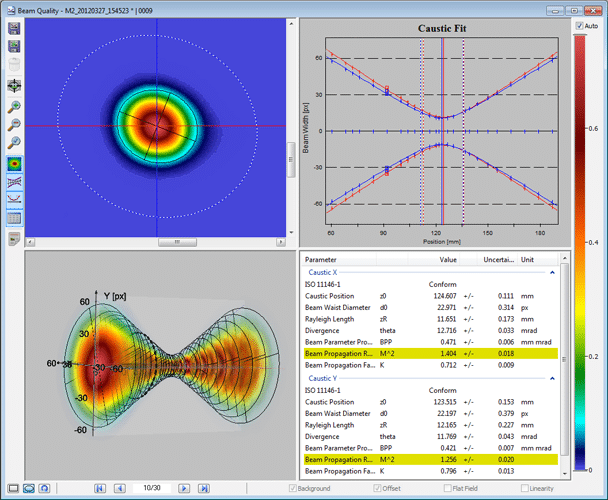Click the ellipse aperture icon in bottom bar
This screenshot has width=608, height=500.
(x=29, y=488)
